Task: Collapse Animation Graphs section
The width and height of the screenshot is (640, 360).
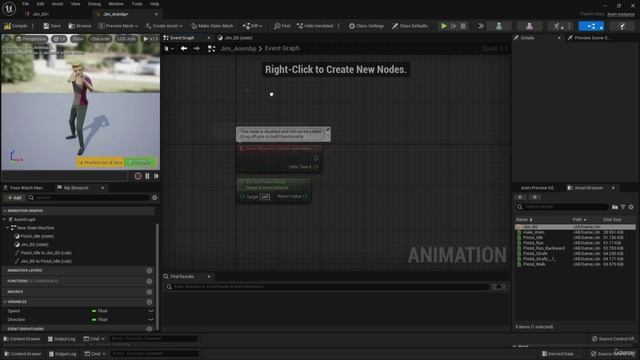Action: pyautogui.click(x=5, y=211)
